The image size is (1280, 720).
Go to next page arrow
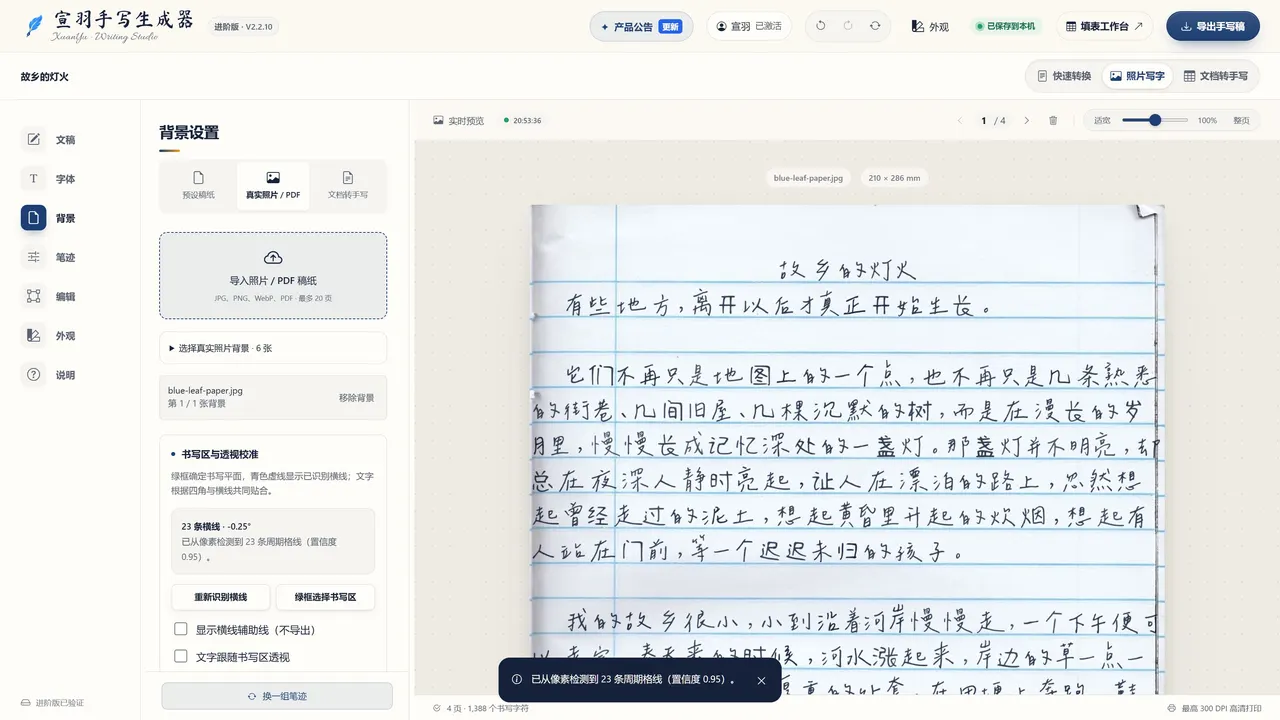1026,120
